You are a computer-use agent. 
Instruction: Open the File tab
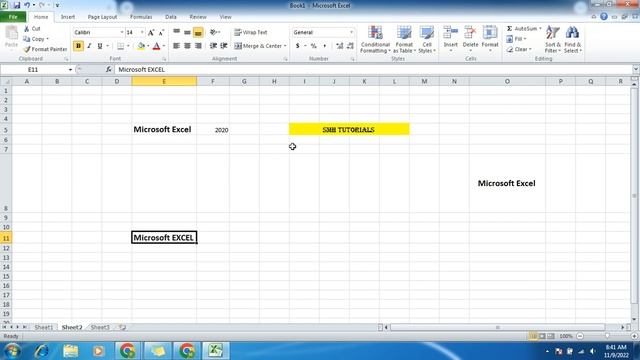13,17
